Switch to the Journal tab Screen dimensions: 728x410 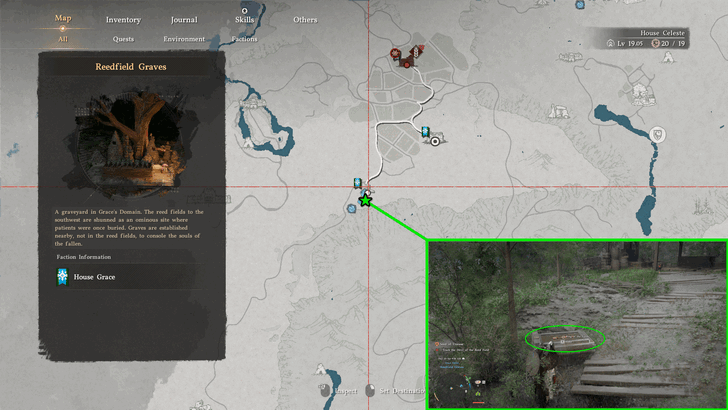point(183,20)
